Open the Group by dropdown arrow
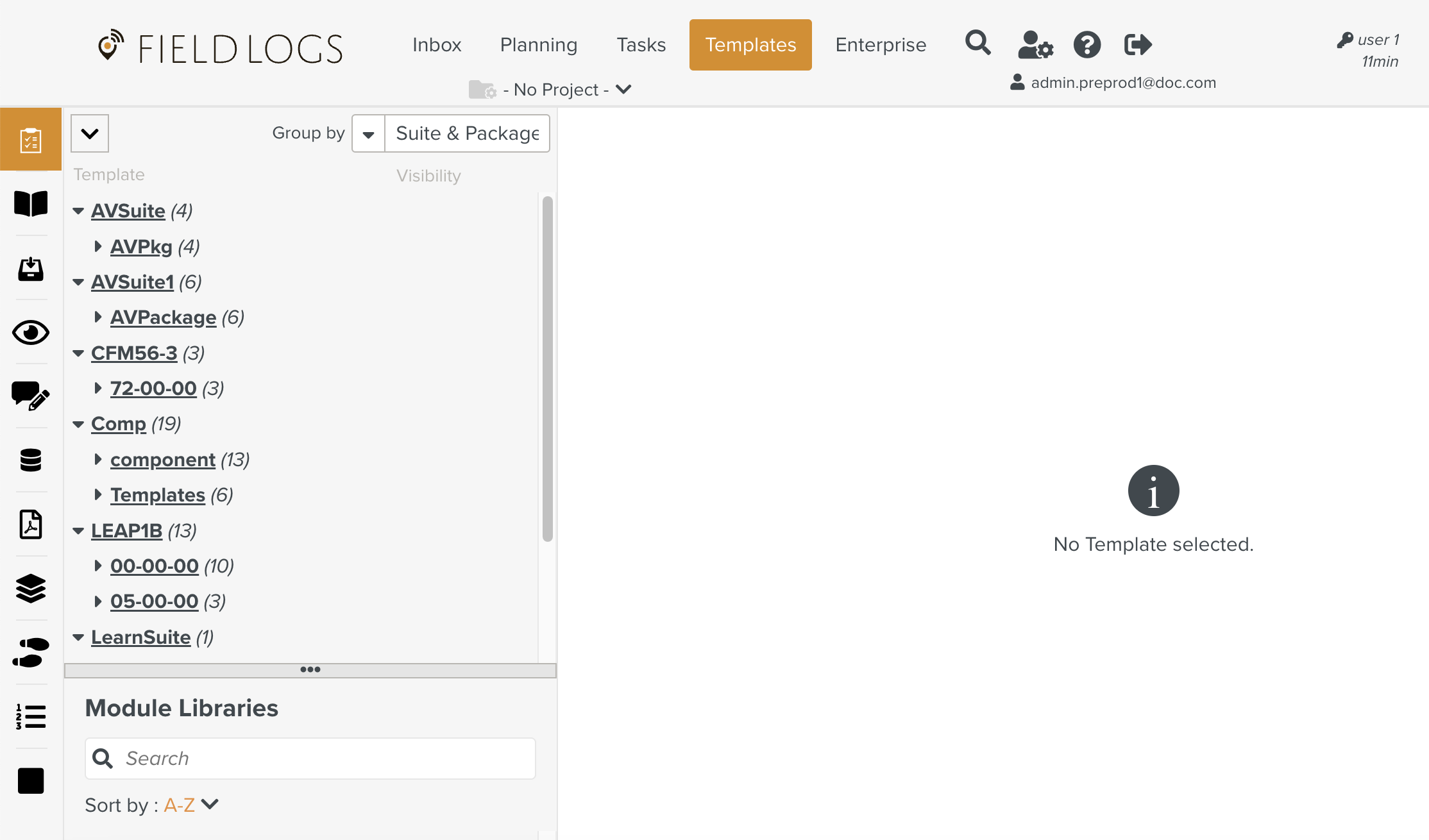 pos(368,134)
